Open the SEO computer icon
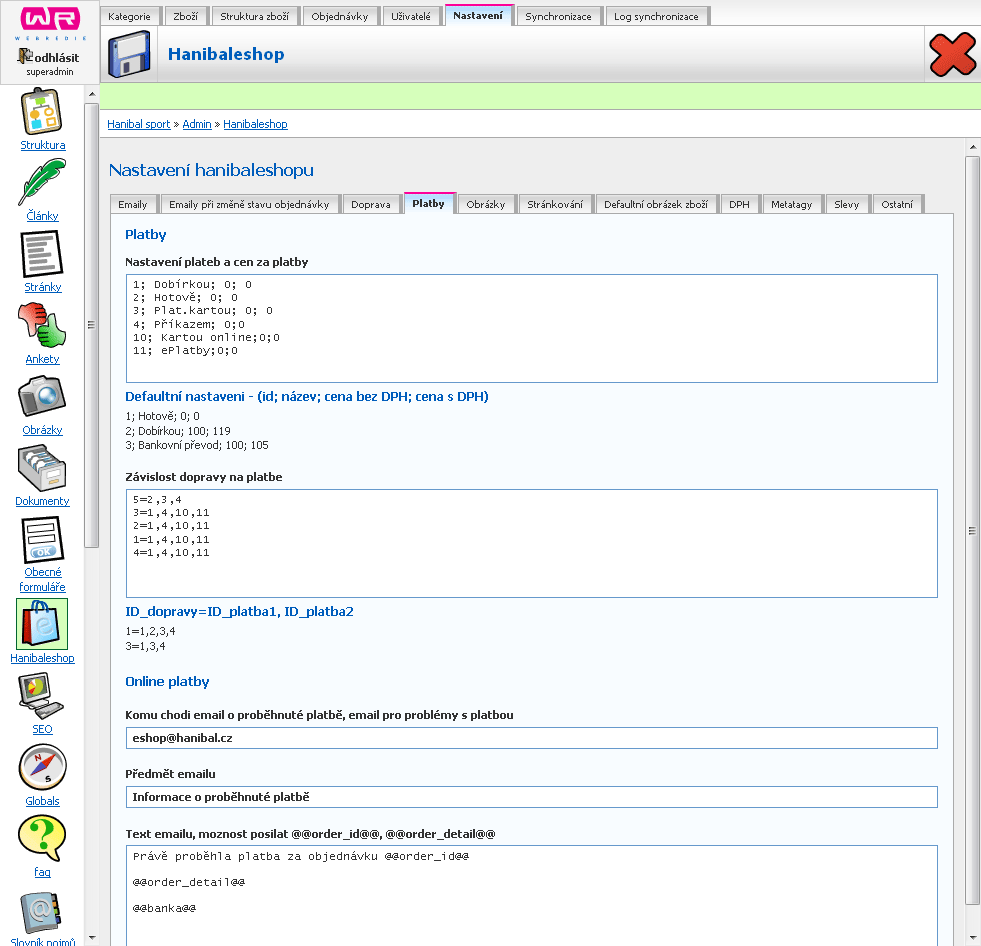The height and width of the screenshot is (946, 981). [x=42, y=696]
